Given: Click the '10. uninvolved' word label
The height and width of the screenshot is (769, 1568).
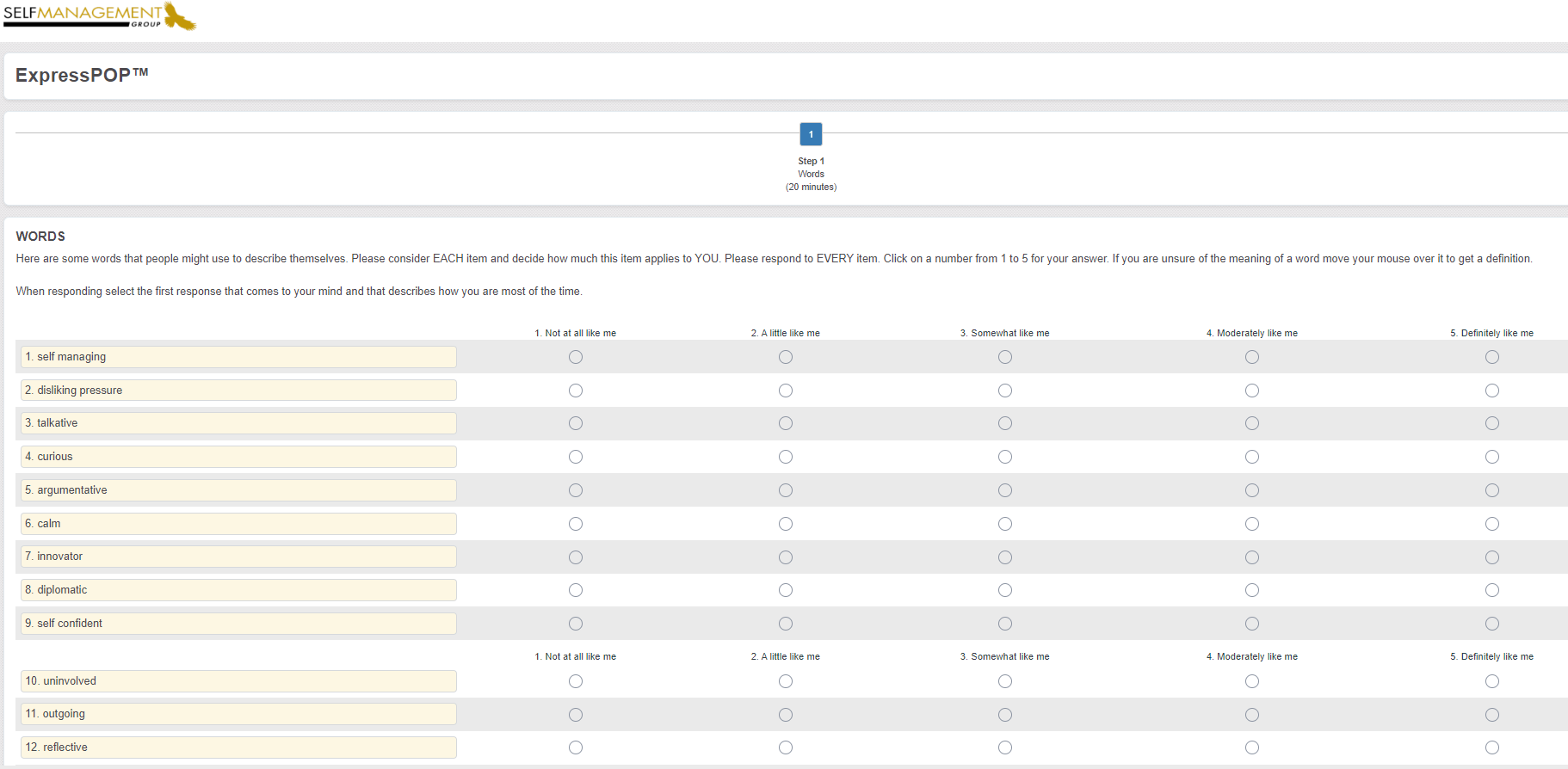Looking at the screenshot, I should click(x=238, y=681).
